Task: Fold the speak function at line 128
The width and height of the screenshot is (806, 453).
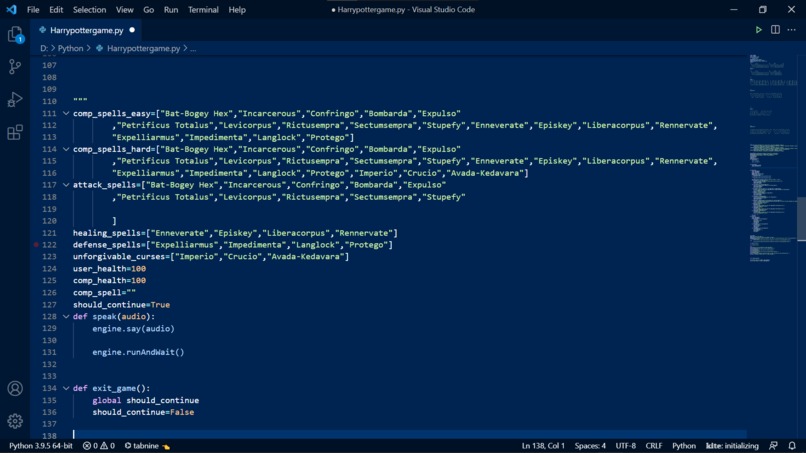Action: point(66,316)
